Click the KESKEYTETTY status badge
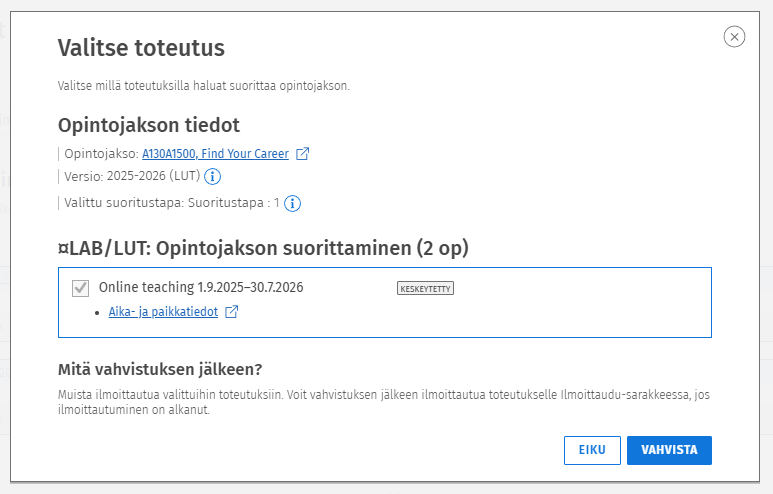This screenshot has width=773, height=494. coord(425,288)
